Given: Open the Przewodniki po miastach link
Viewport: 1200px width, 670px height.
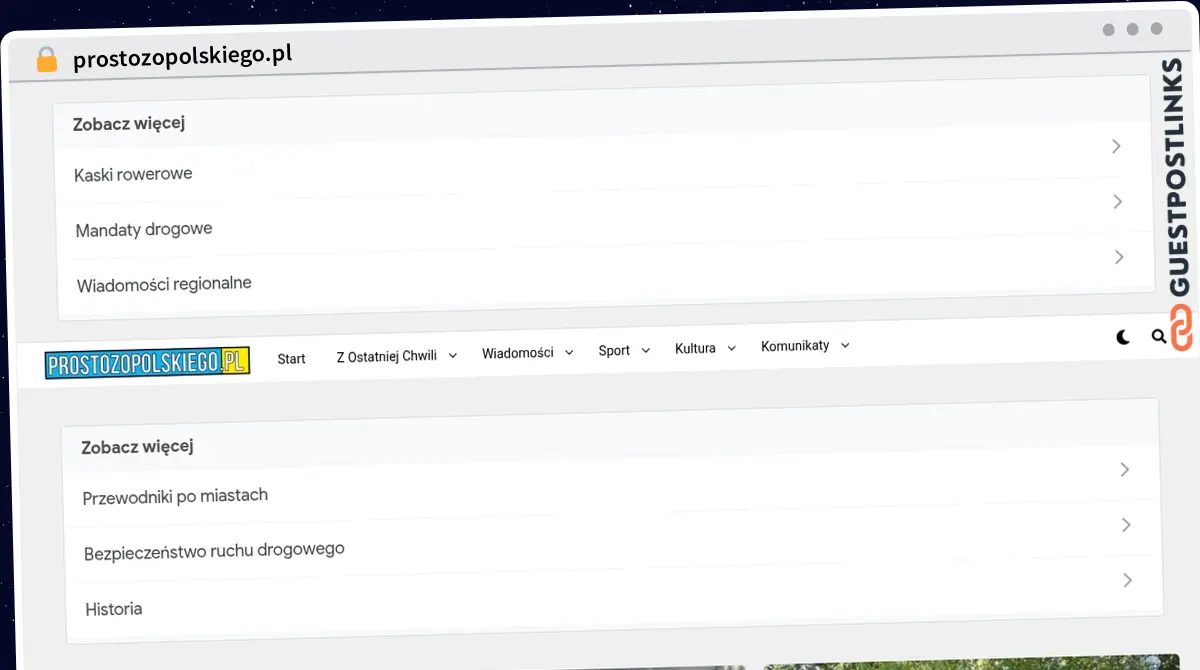Looking at the screenshot, I should 175,496.
